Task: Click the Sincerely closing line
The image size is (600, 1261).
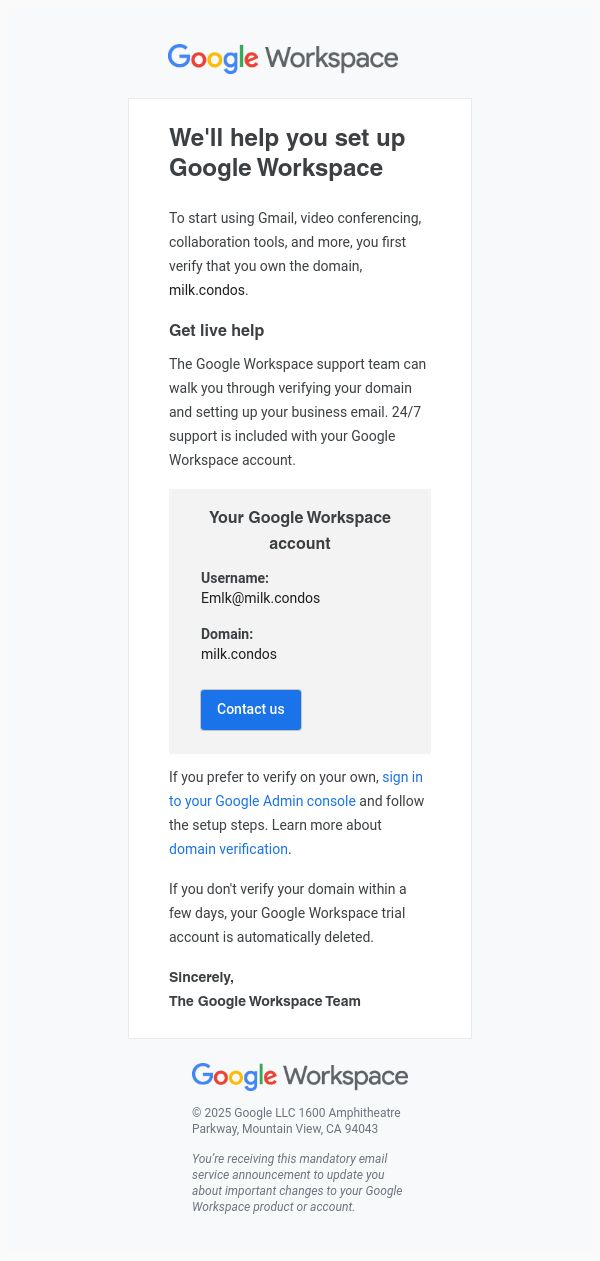Action: 201,977
